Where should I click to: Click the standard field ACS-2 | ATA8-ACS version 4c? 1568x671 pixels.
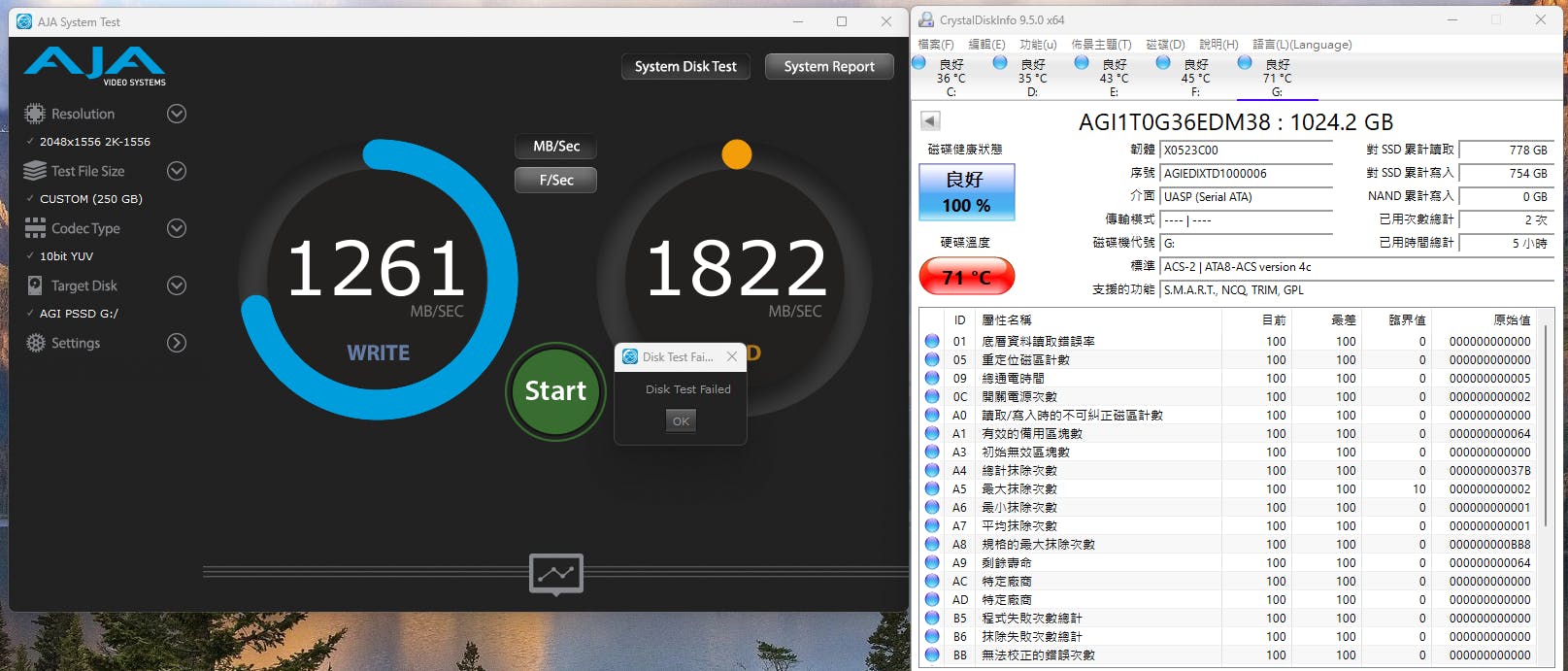[x=1356, y=267]
